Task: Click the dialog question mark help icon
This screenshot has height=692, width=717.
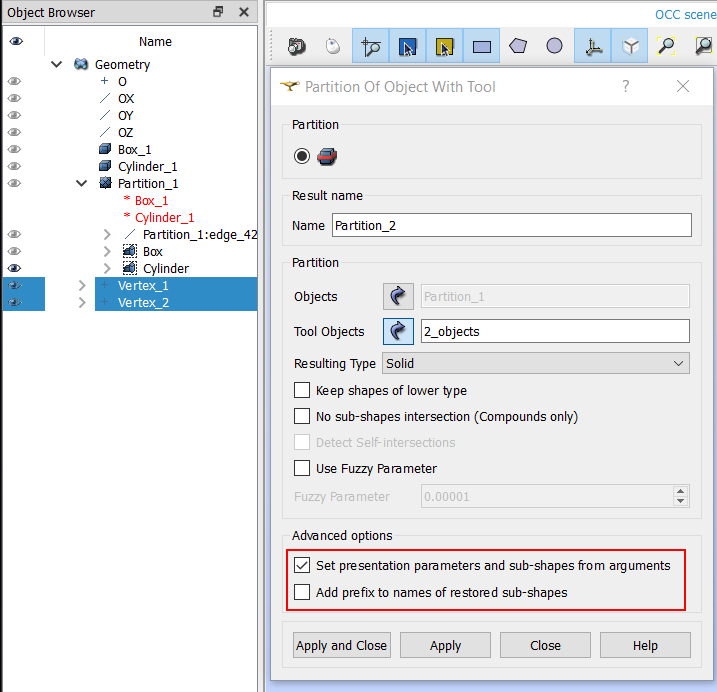Action: tap(626, 86)
